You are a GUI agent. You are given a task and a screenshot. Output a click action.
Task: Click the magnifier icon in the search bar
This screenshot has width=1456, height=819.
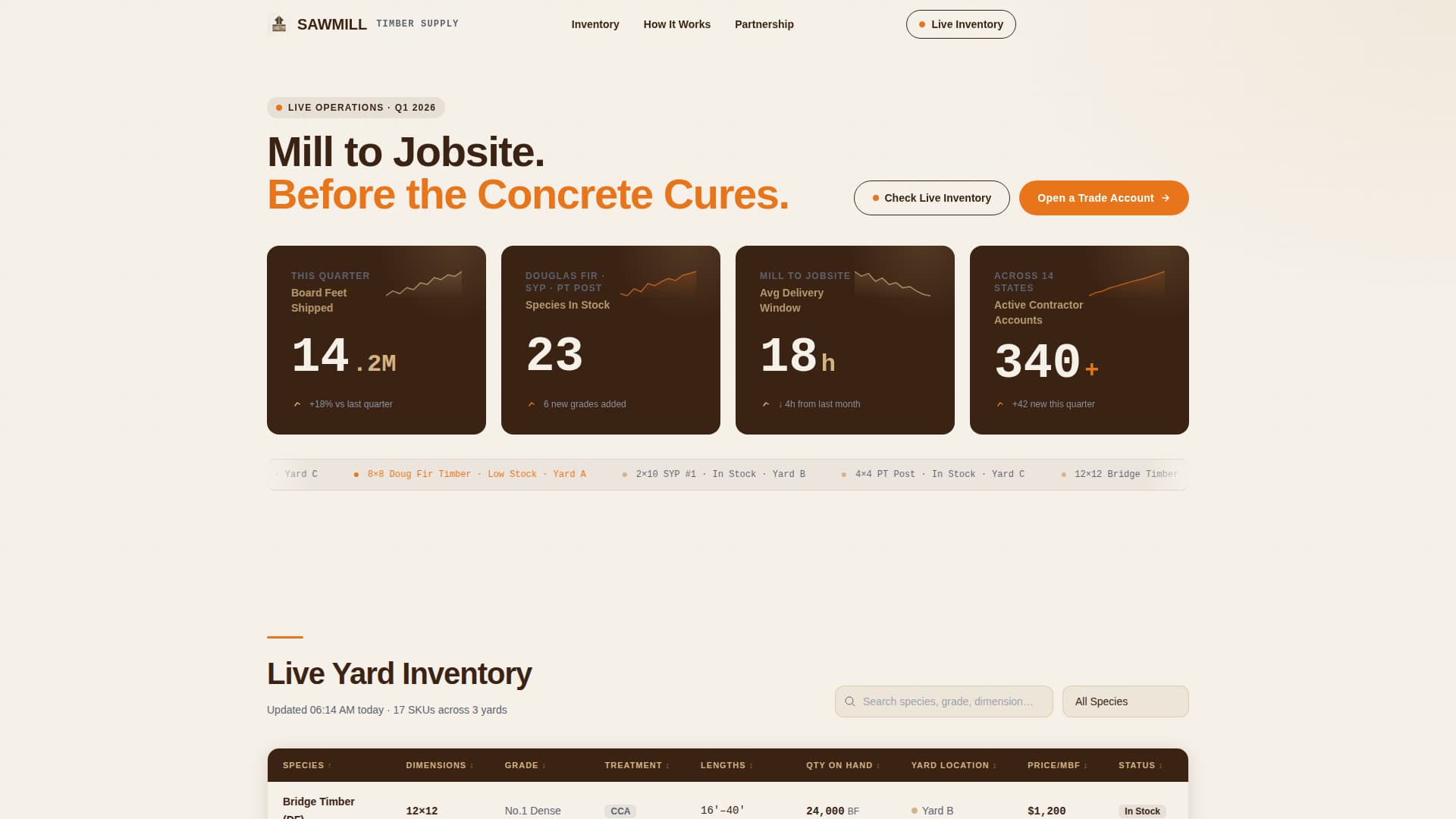tap(850, 701)
